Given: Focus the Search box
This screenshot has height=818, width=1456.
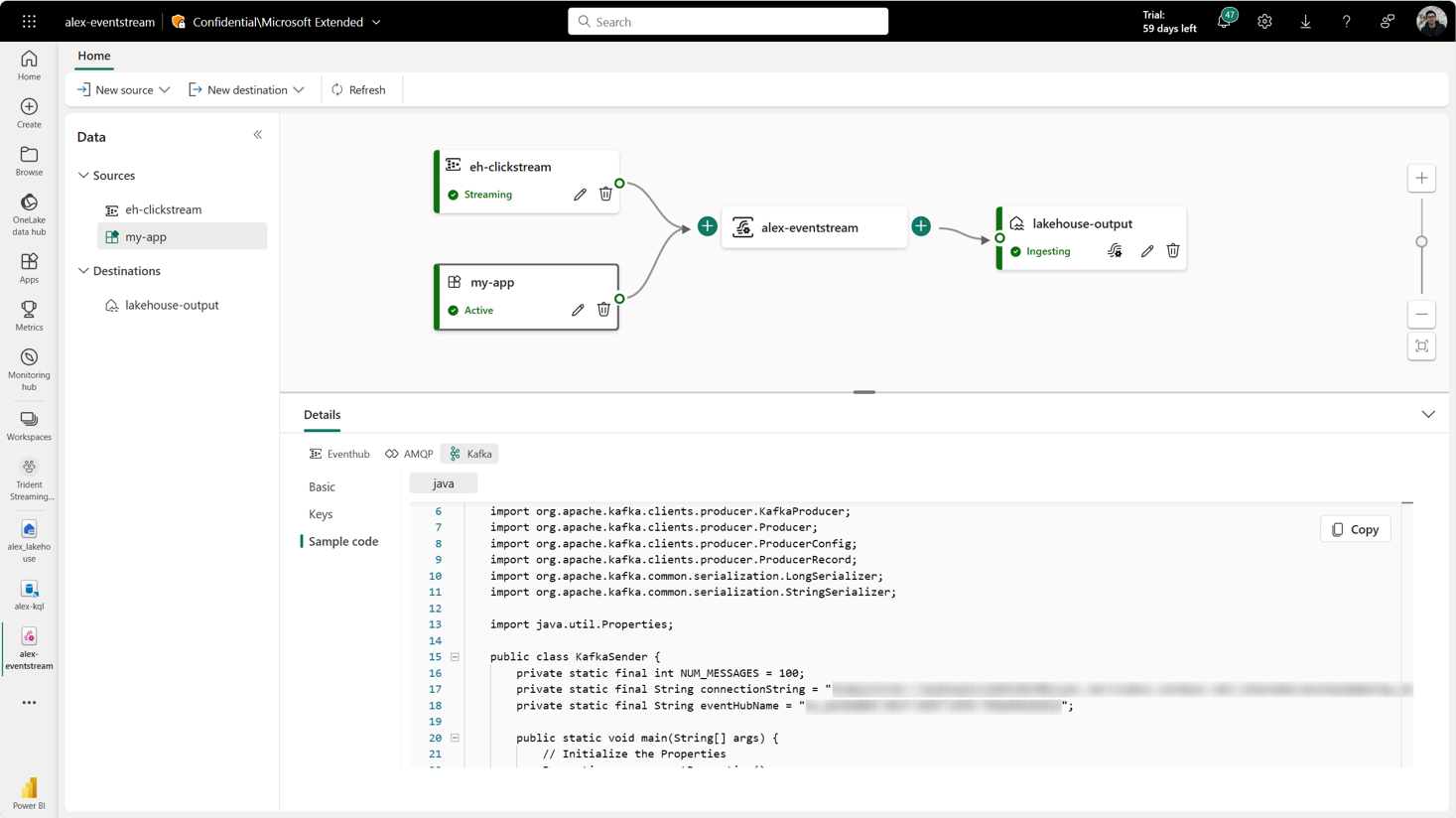Looking at the screenshot, I should click(728, 21).
